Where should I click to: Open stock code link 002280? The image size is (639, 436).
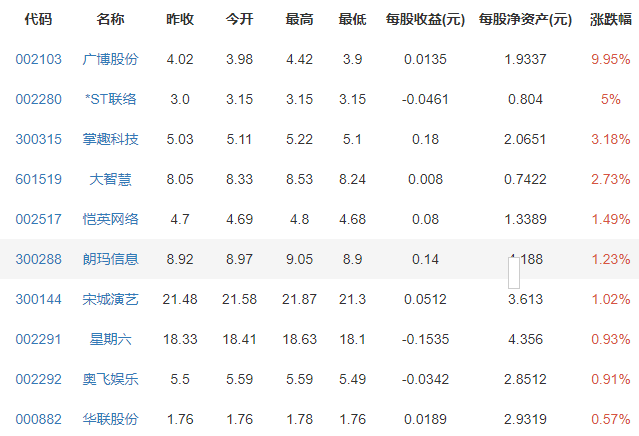click(x=38, y=99)
